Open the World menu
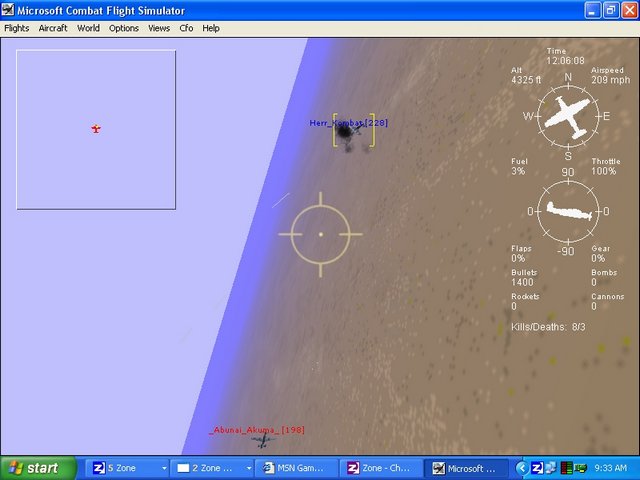 tap(88, 28)
